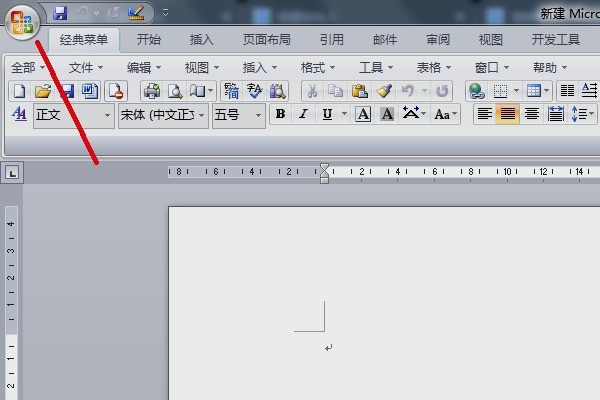
Task: Toggle Italic formatting
Action: point(303,114)
